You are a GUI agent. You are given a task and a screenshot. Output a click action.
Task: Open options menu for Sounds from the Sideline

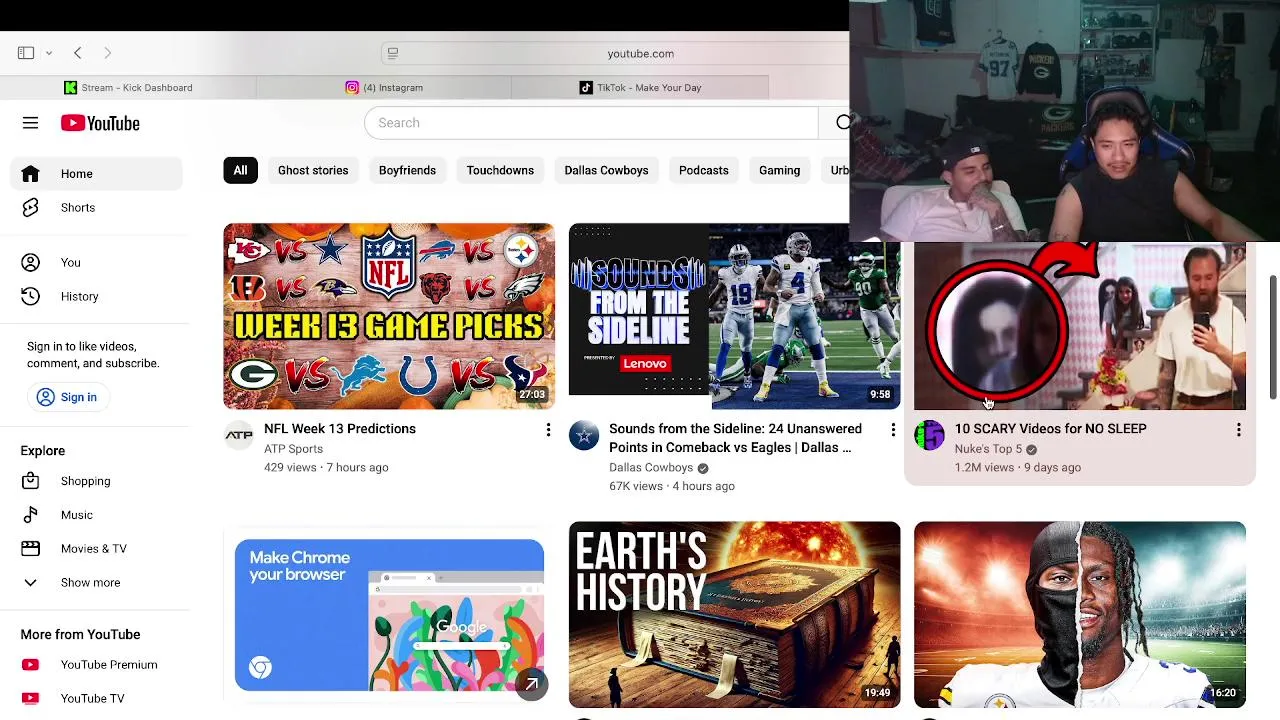893,429
